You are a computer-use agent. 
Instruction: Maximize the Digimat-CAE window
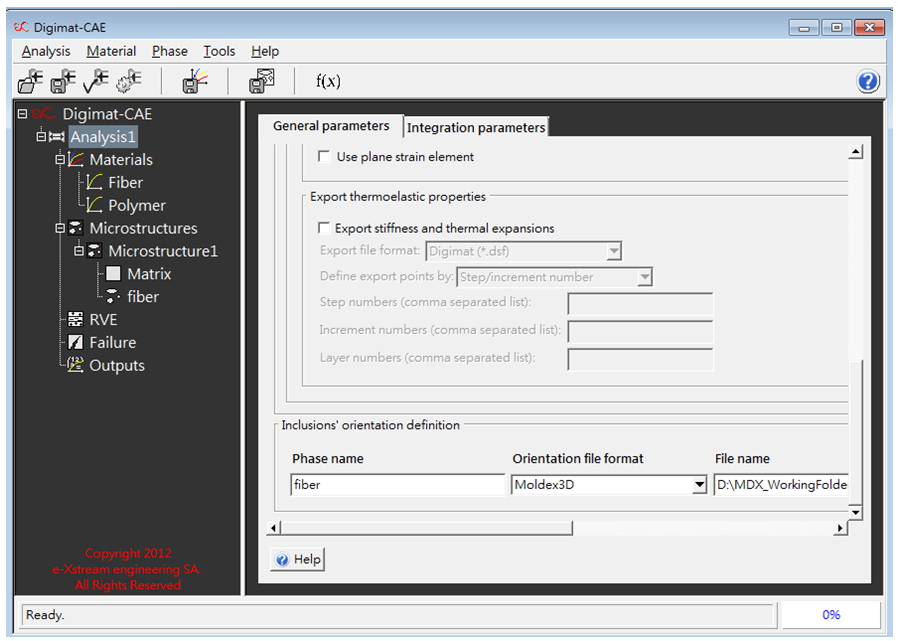pyautogui.click(x=837, y=27)
